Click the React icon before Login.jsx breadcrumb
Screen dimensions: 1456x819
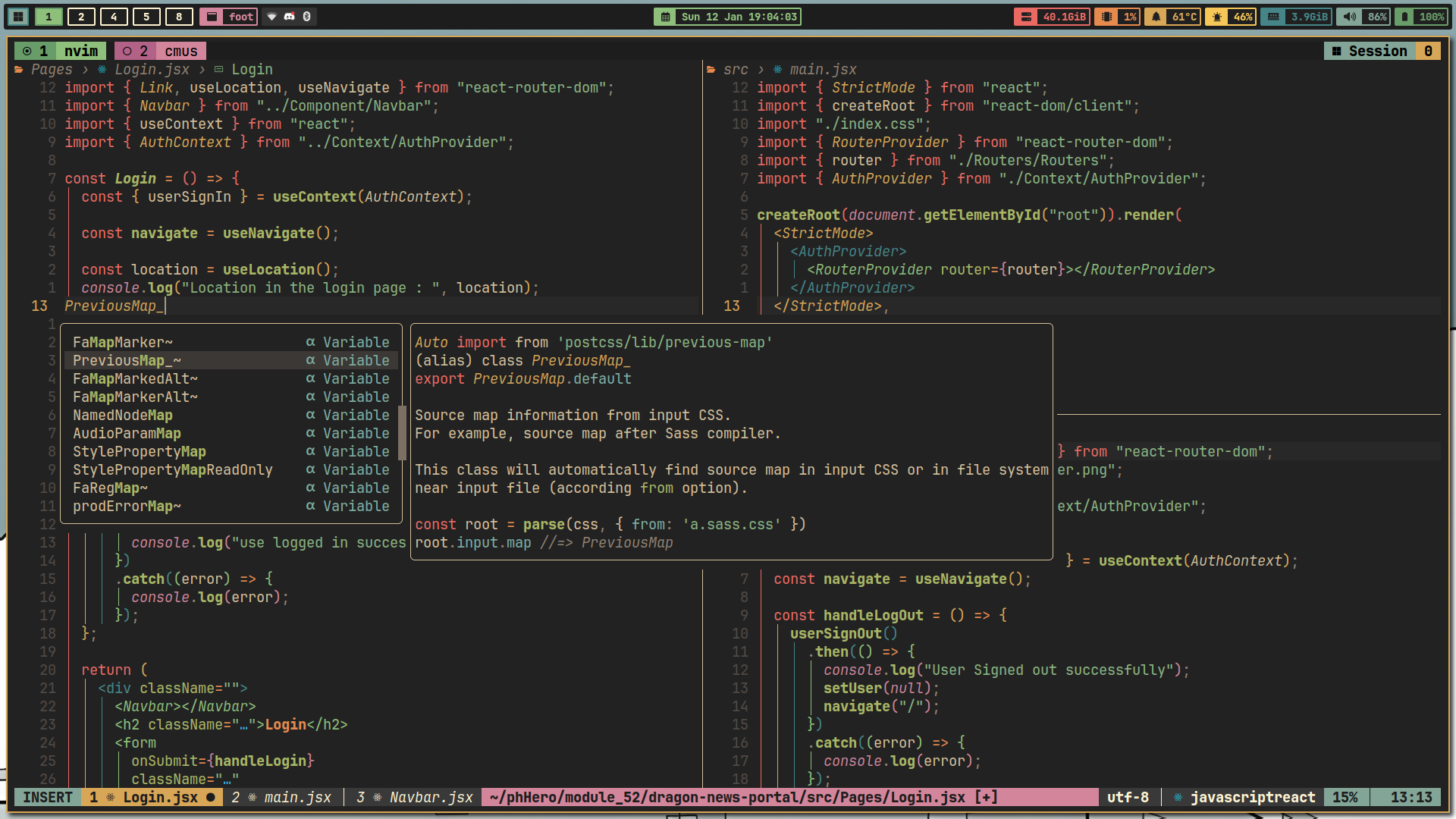(x=102, y=70)
